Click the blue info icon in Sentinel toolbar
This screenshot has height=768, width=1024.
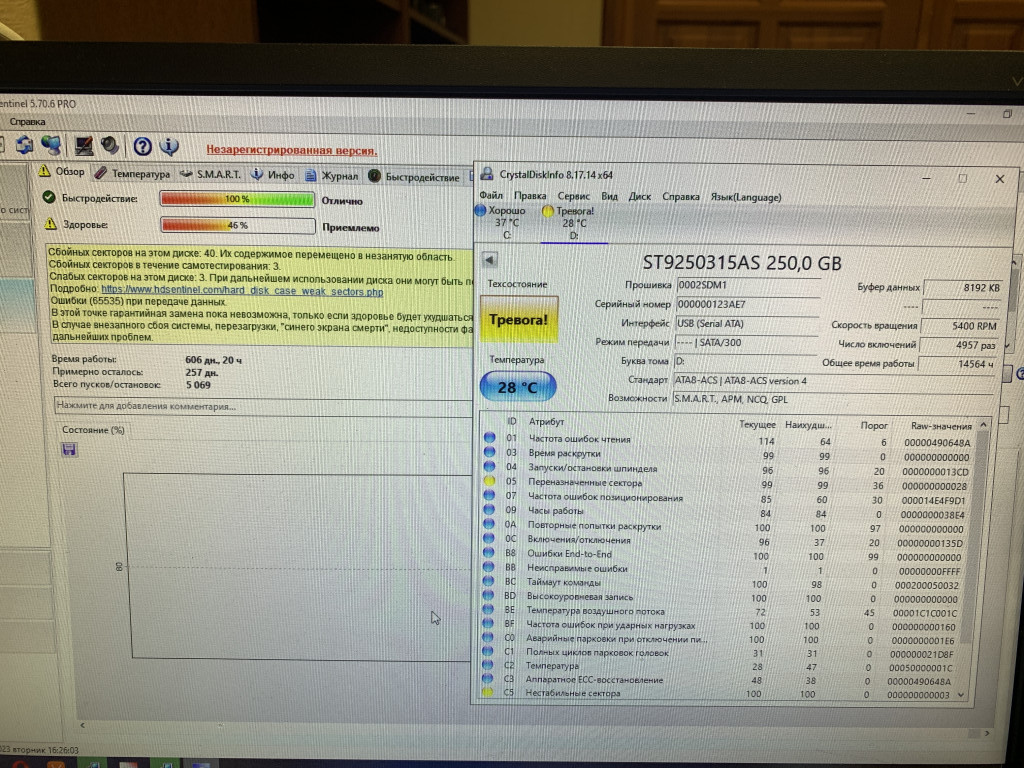click(169, 146)
